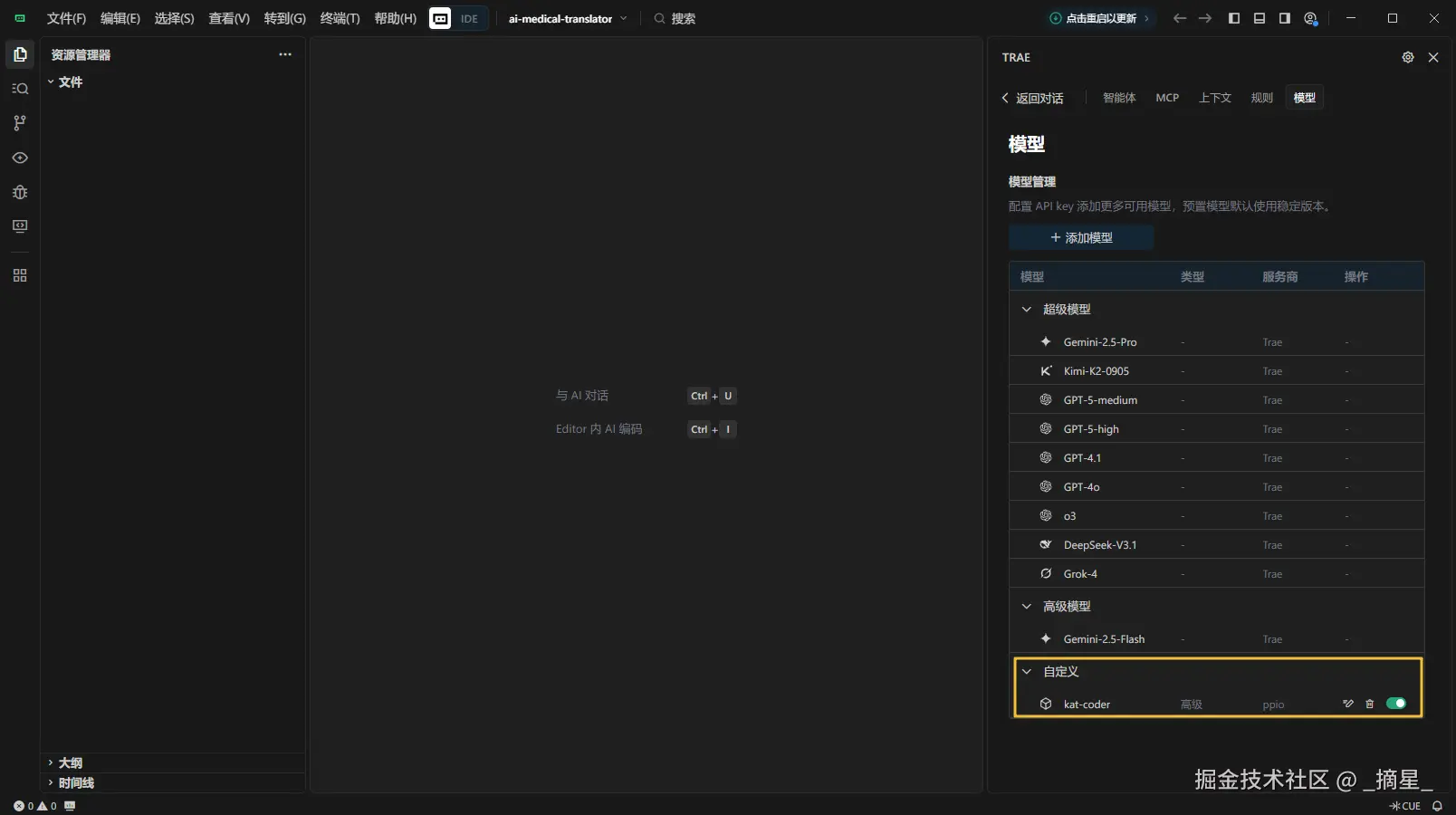The image size is (1456, 815).
Task: Click the kat-coder model name
Action: tap(1087, 704)
